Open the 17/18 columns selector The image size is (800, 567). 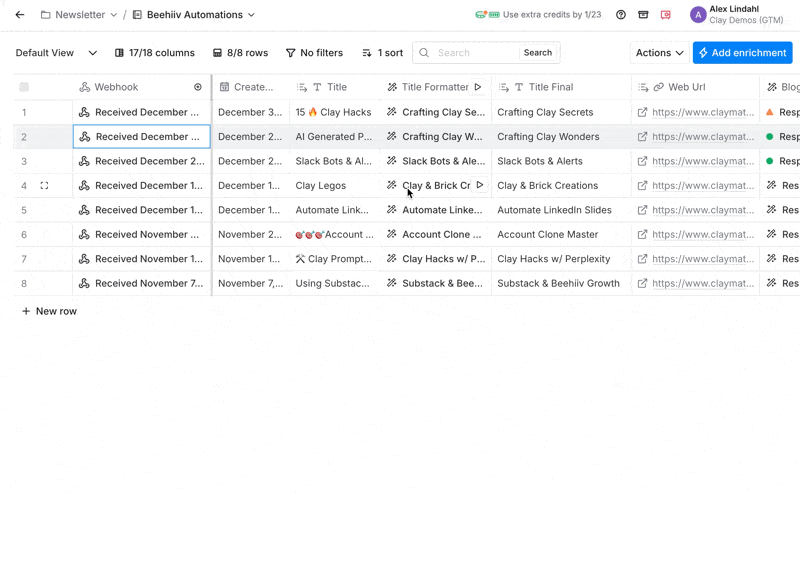point(155,53)
